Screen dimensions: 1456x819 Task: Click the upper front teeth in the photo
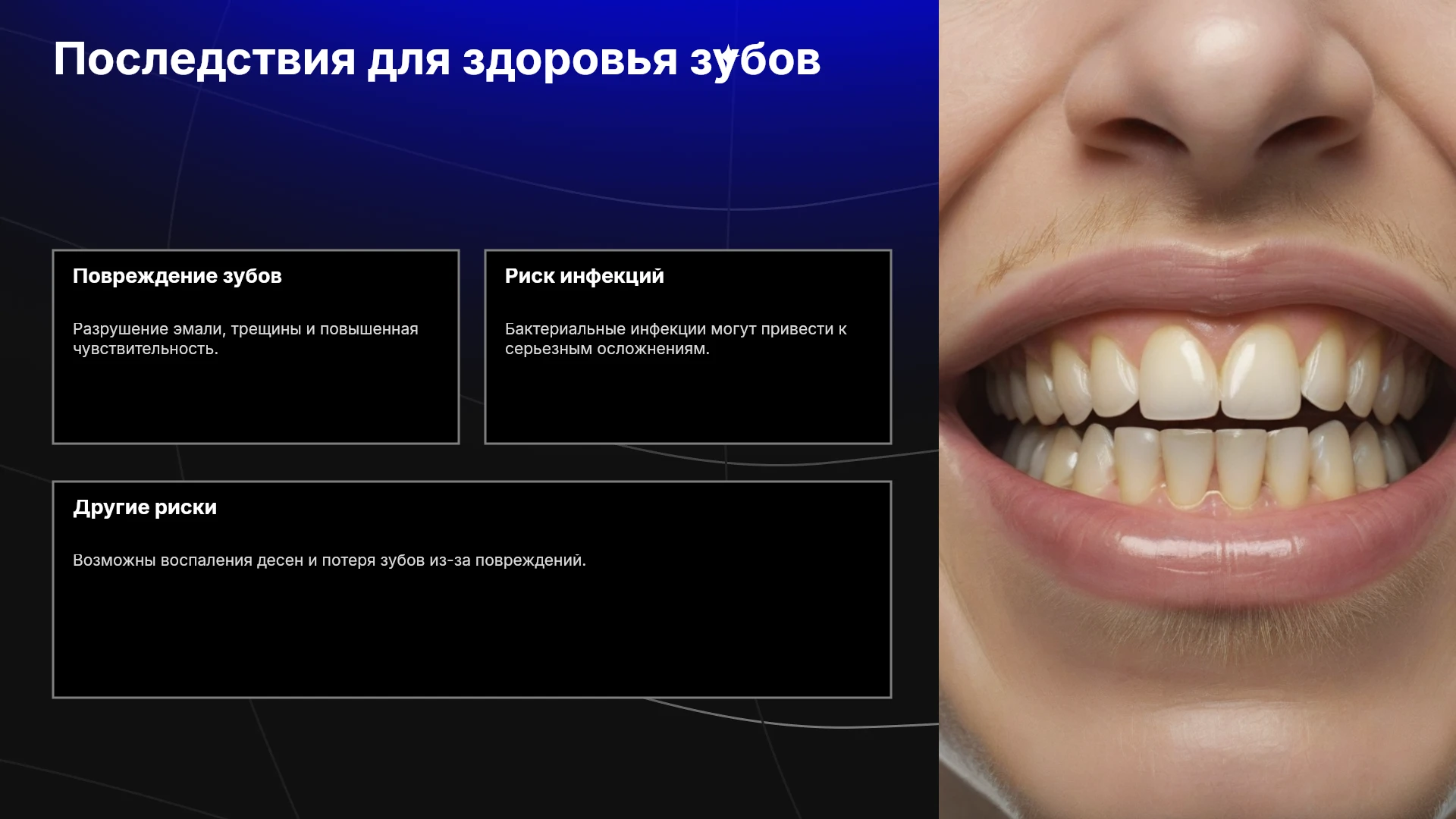(x=1219, y=373)
